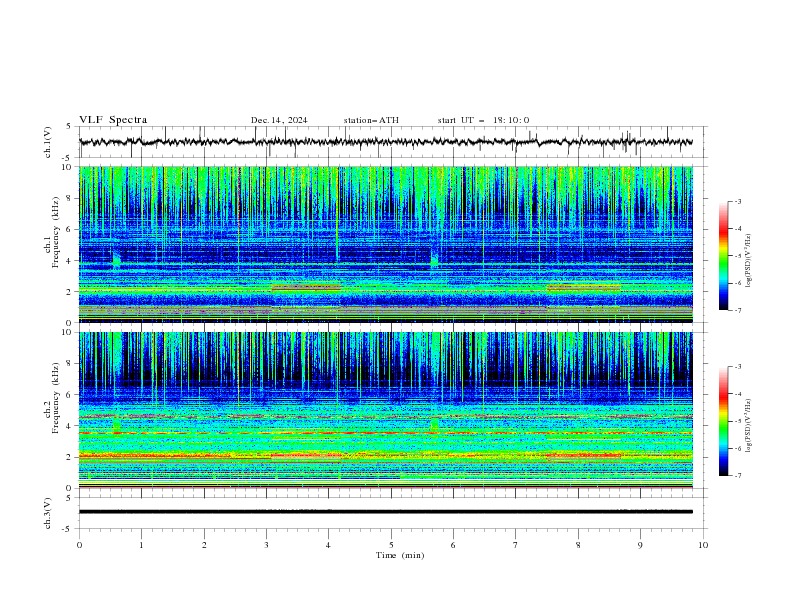This screenshot has width=792, height=612.
Task: Click the "station=ATH" label
Action: [371, 120]
